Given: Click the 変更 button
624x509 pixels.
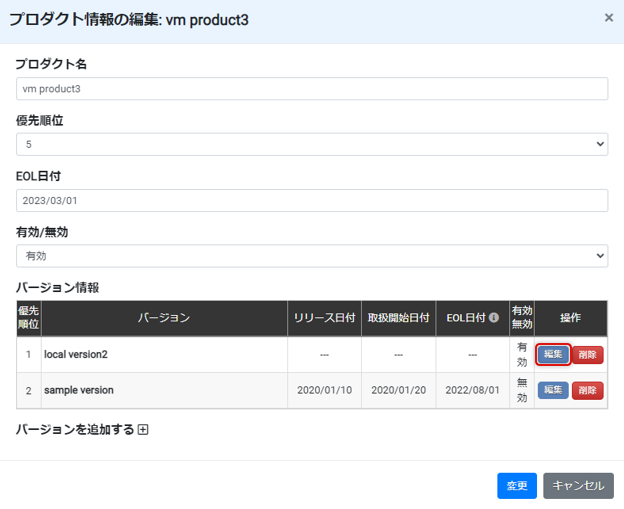Looking at the screenshot, I should pyautogui.click(x=517, y=486).
